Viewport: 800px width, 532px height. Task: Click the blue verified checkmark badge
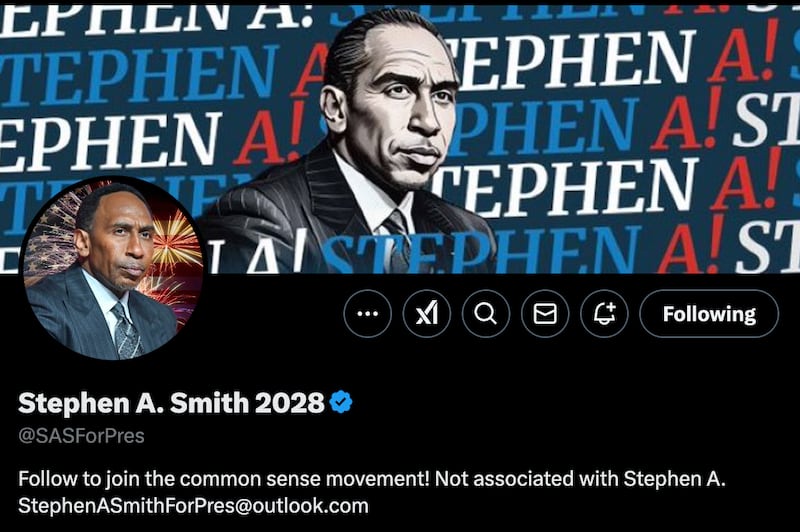tap(341, 402)
